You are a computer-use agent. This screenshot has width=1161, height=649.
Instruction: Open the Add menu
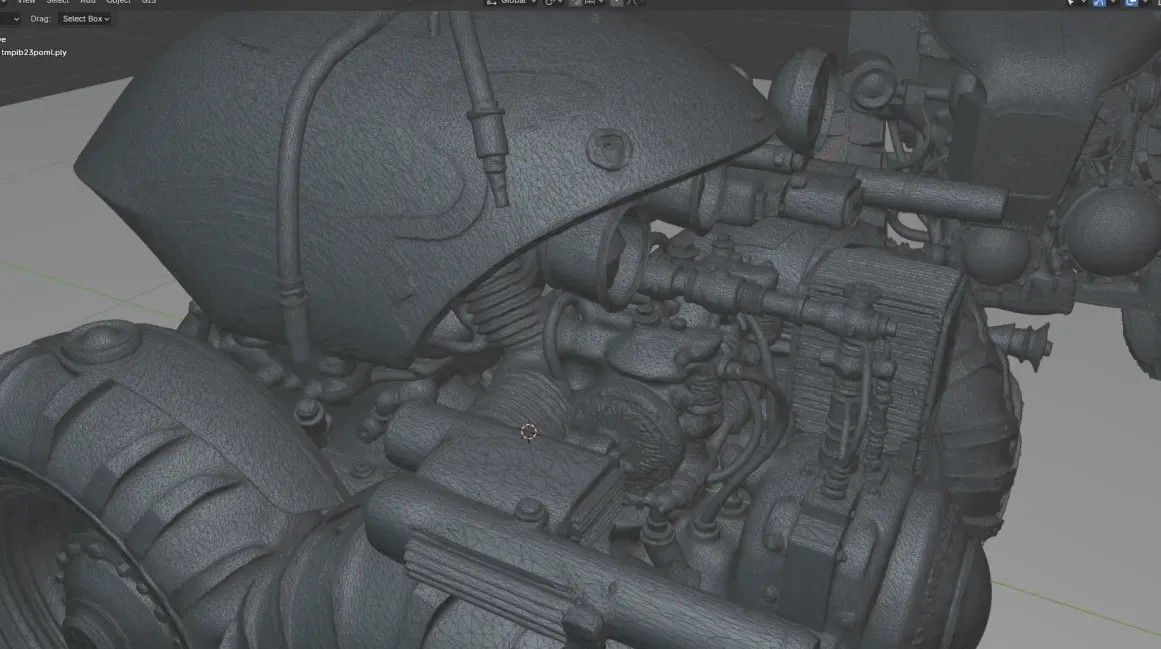[x=88, y=2]
